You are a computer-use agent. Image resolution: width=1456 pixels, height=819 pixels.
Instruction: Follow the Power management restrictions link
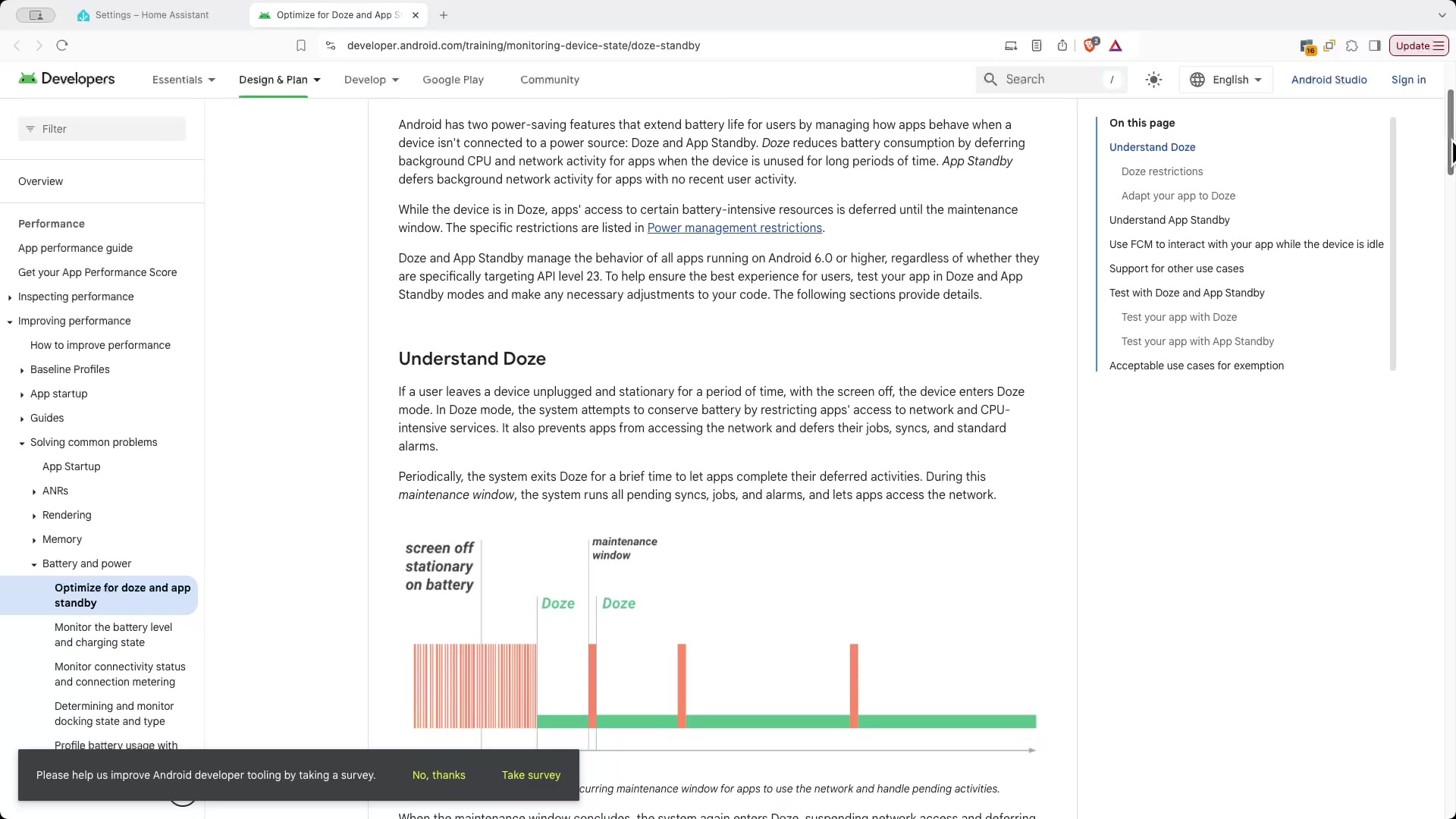tap(734, 227)
